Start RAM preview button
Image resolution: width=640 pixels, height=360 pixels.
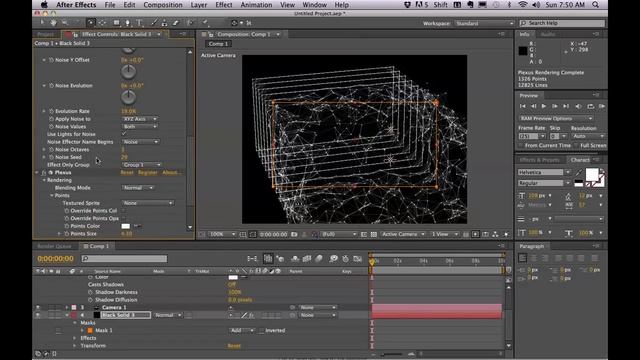[602, 106]
